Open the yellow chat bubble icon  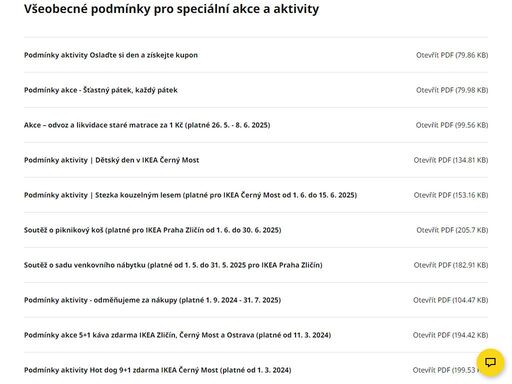point(490,363)
